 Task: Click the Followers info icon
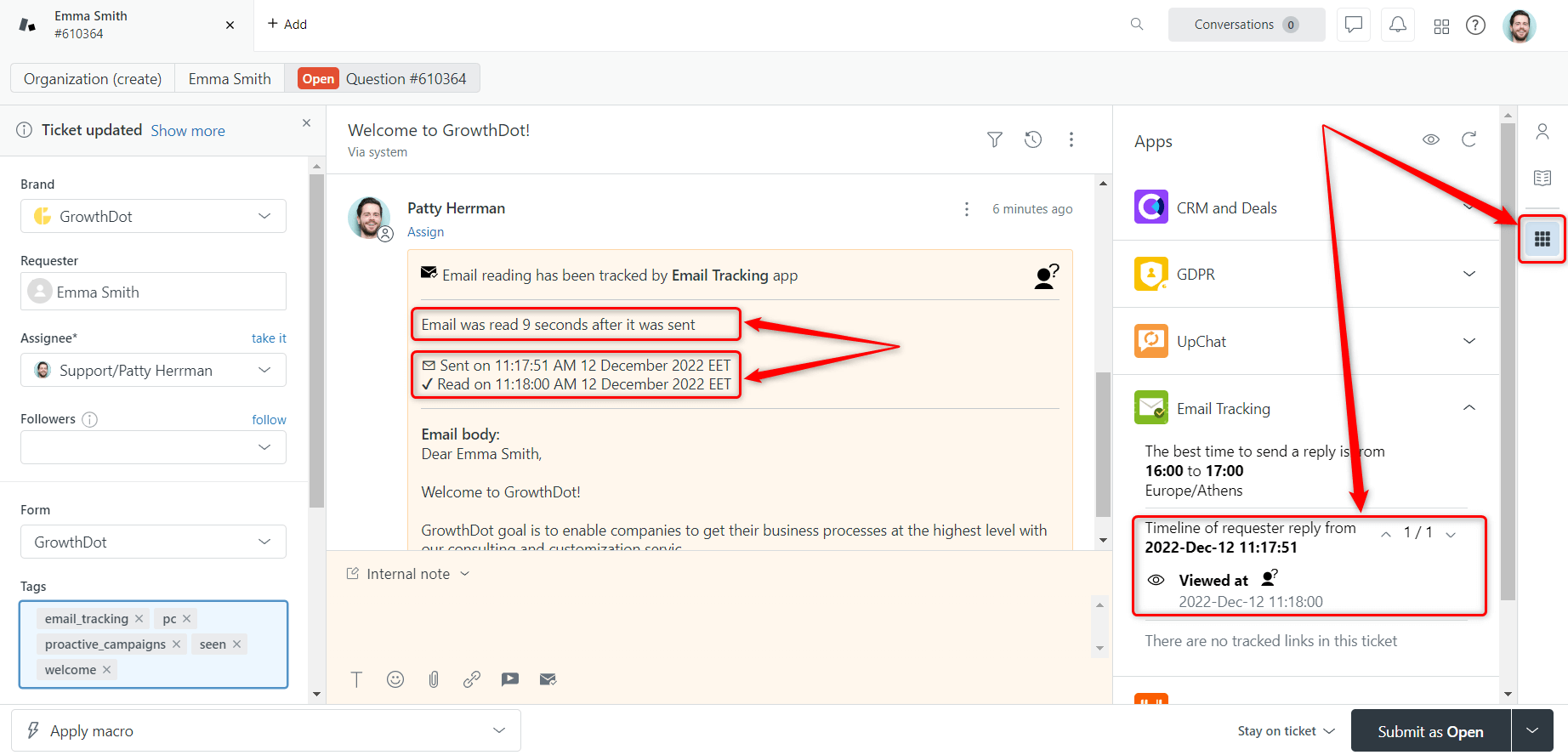[x=89, y=419]
